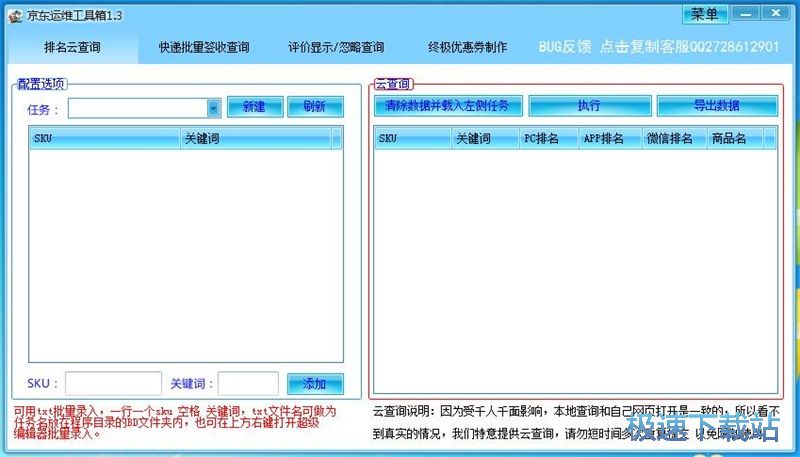Image resolution: width=800 pixels, height=457 pixels.
Task: Click the 导出数据 button
Action: pos(717,106)
